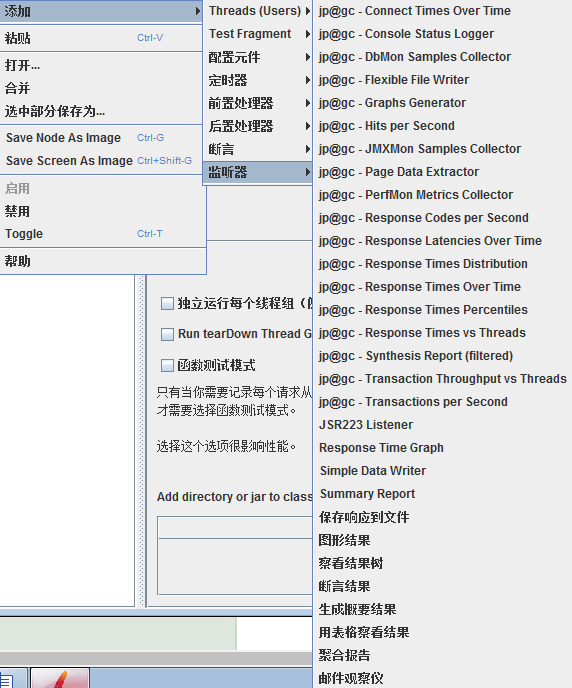Image resolution: width=572 pixels, height=688 pixels.
Task: Open 帮助 from the context menu
Action: (x=103, y=261)
